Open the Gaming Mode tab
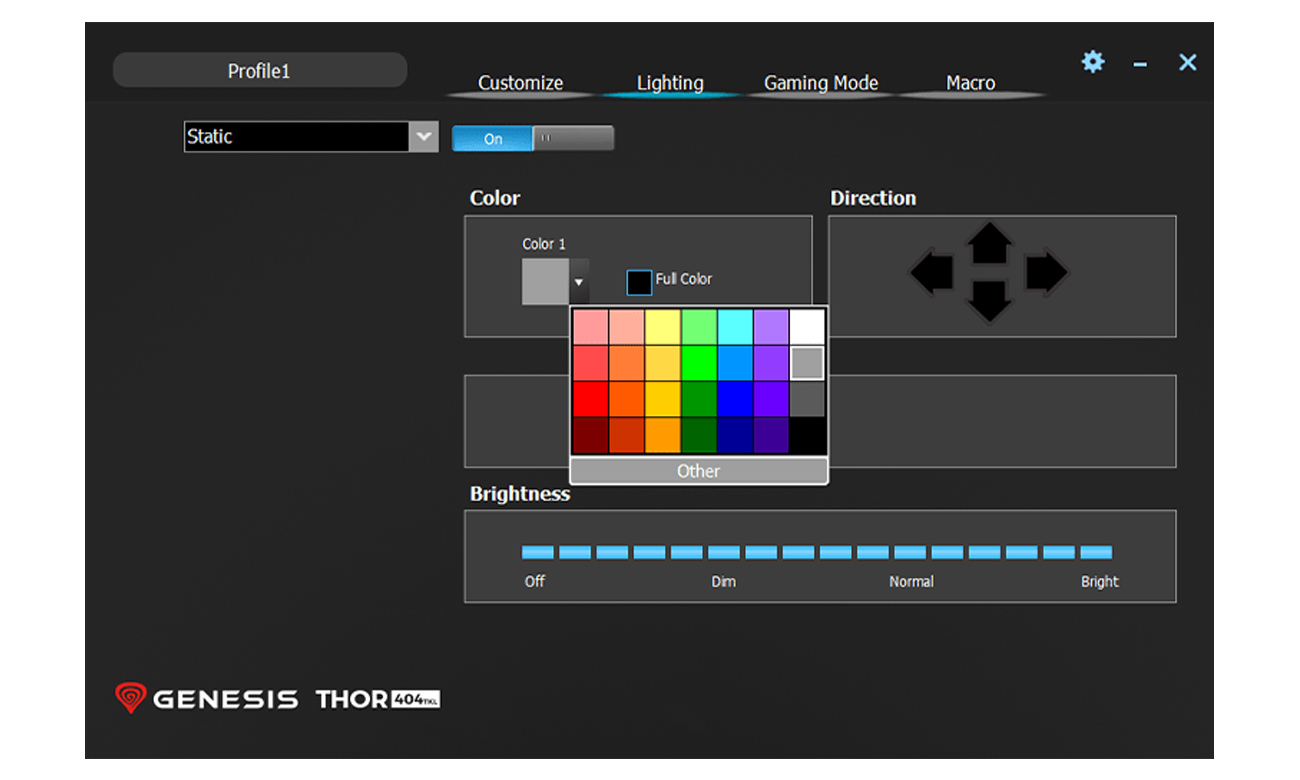 (821, 83)
